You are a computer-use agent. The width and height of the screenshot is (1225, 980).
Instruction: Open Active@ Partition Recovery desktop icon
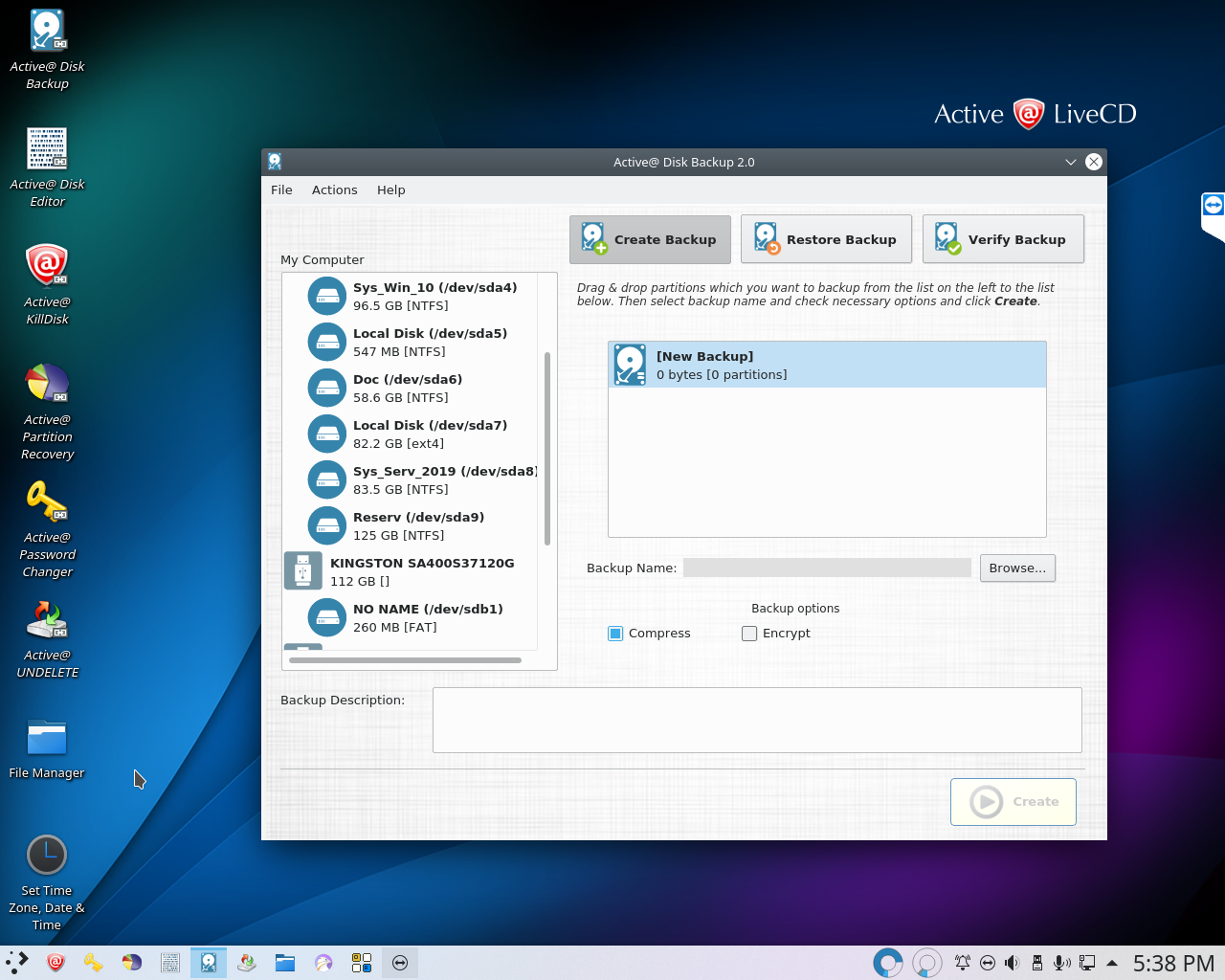pos(47,384)
